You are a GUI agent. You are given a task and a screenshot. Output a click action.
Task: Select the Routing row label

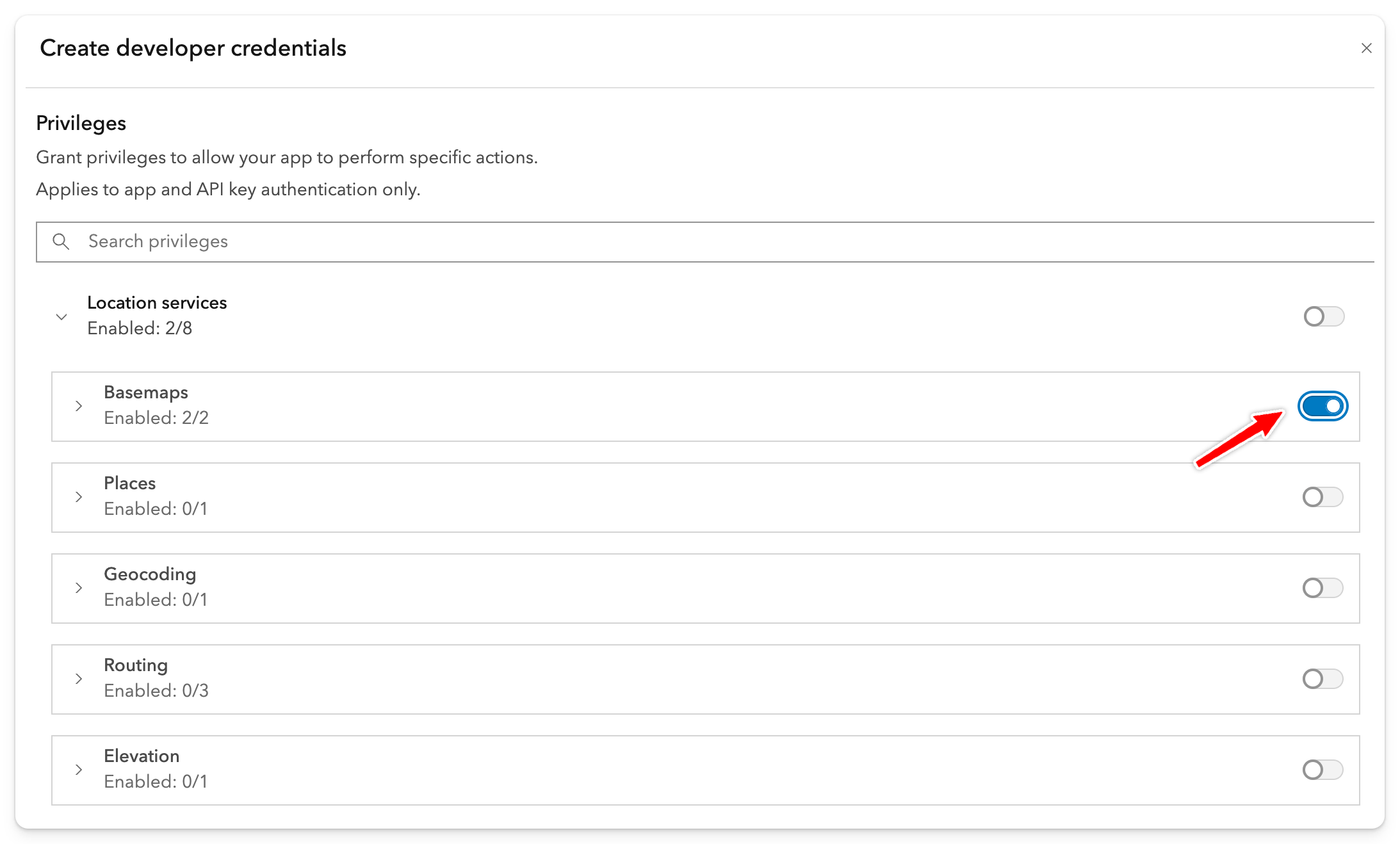click(x=136, y=665)
